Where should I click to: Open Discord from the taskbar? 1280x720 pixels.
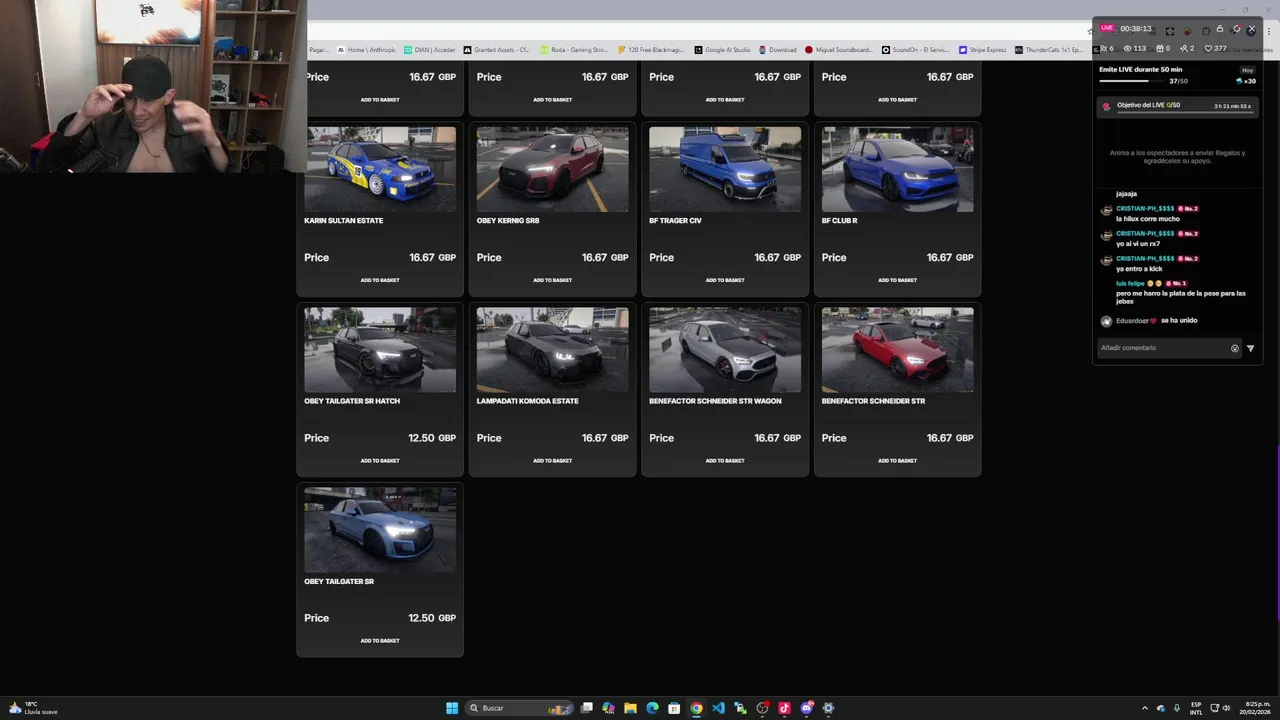806,708
